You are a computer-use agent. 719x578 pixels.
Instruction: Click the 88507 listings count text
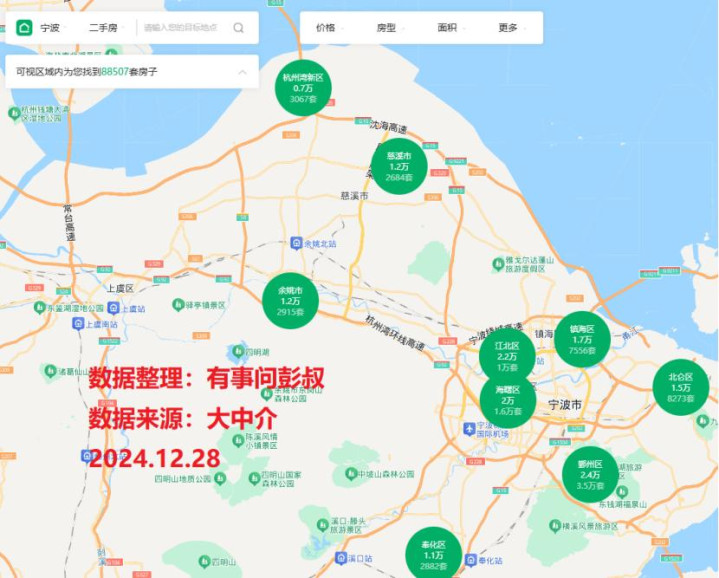point(115,72)
